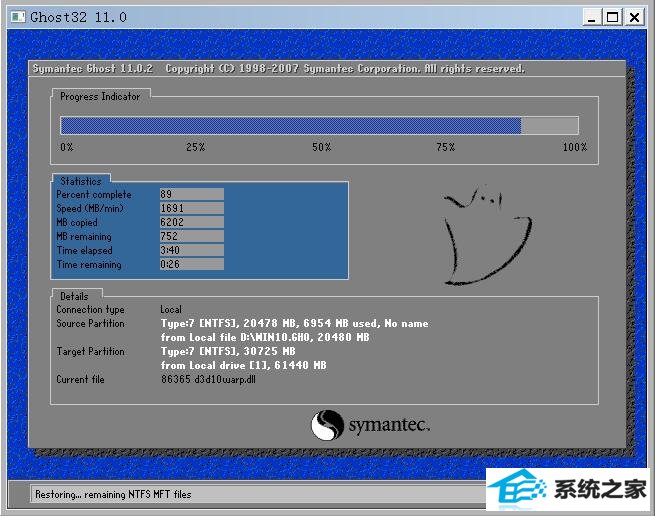Click the ghost mascot drawing

click(x=487, y=235)
